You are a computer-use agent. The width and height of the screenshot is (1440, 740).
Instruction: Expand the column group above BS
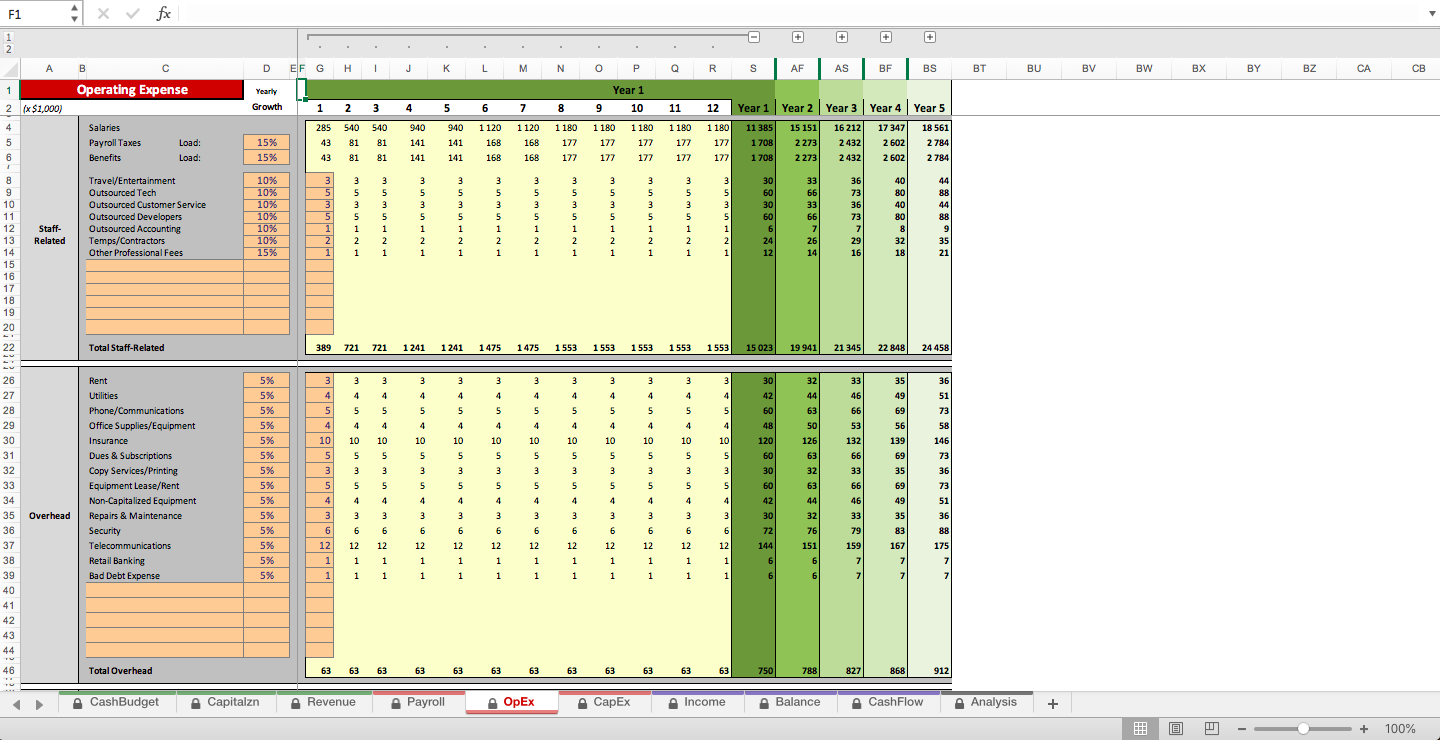[930, 37]
